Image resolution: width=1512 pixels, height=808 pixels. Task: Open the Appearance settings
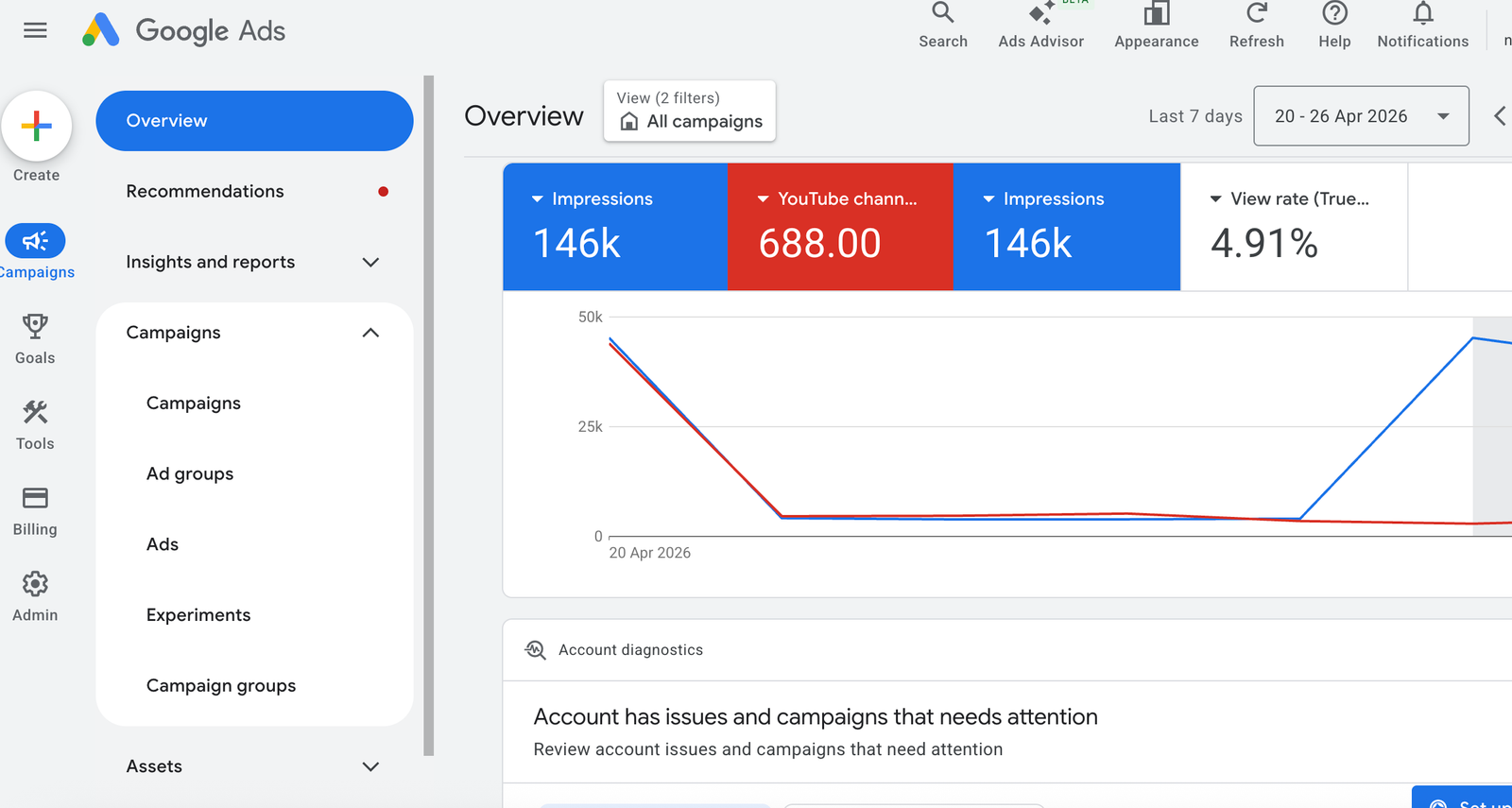tap(1156, 26)
